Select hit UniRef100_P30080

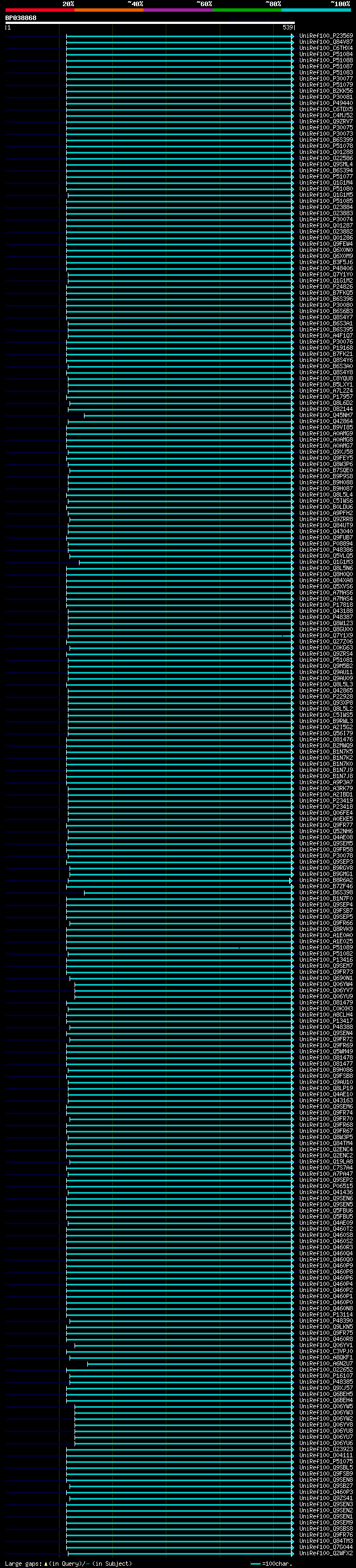pyautogui.click(x=326, y=305)
